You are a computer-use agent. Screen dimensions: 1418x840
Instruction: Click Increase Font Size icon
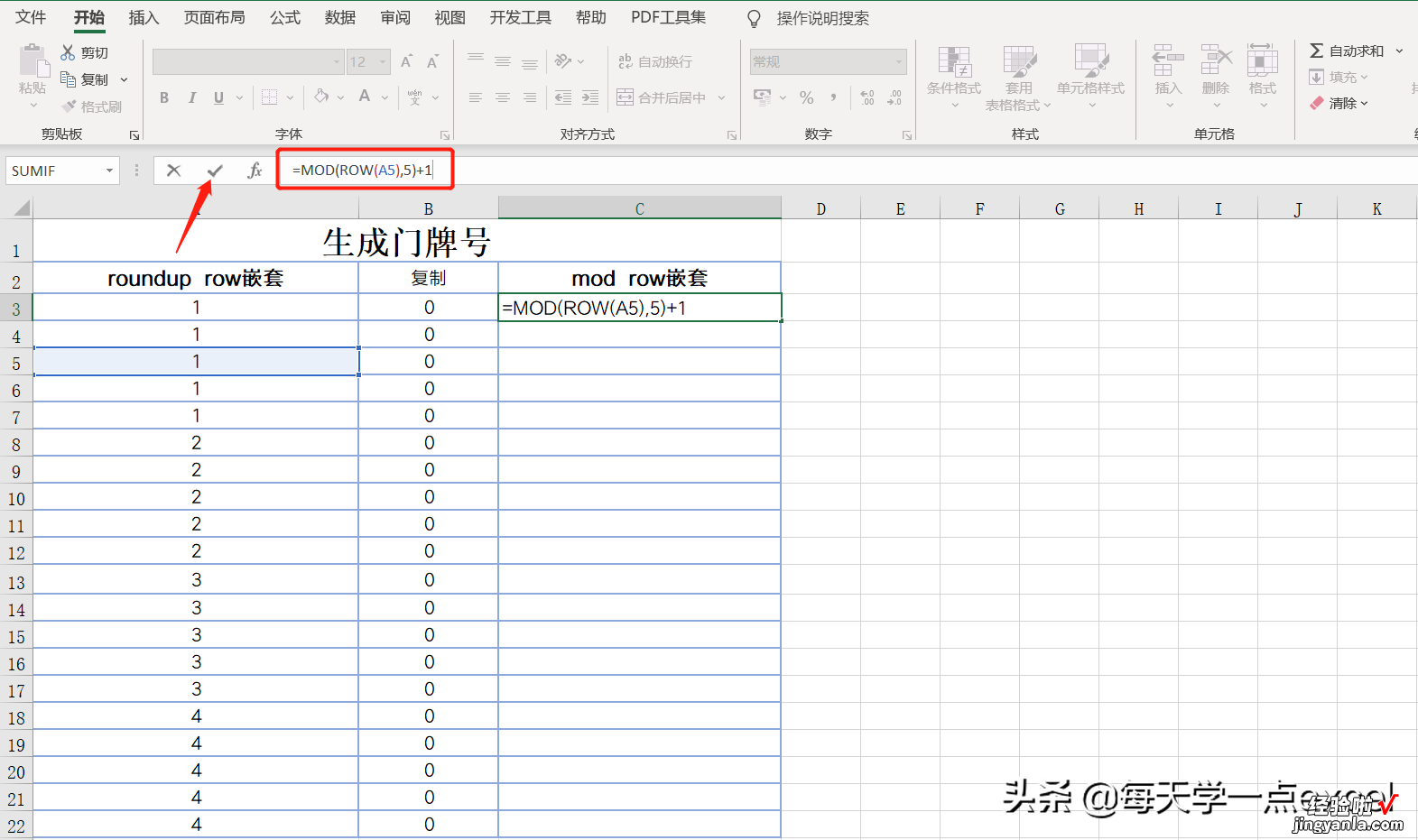point(406,61)
